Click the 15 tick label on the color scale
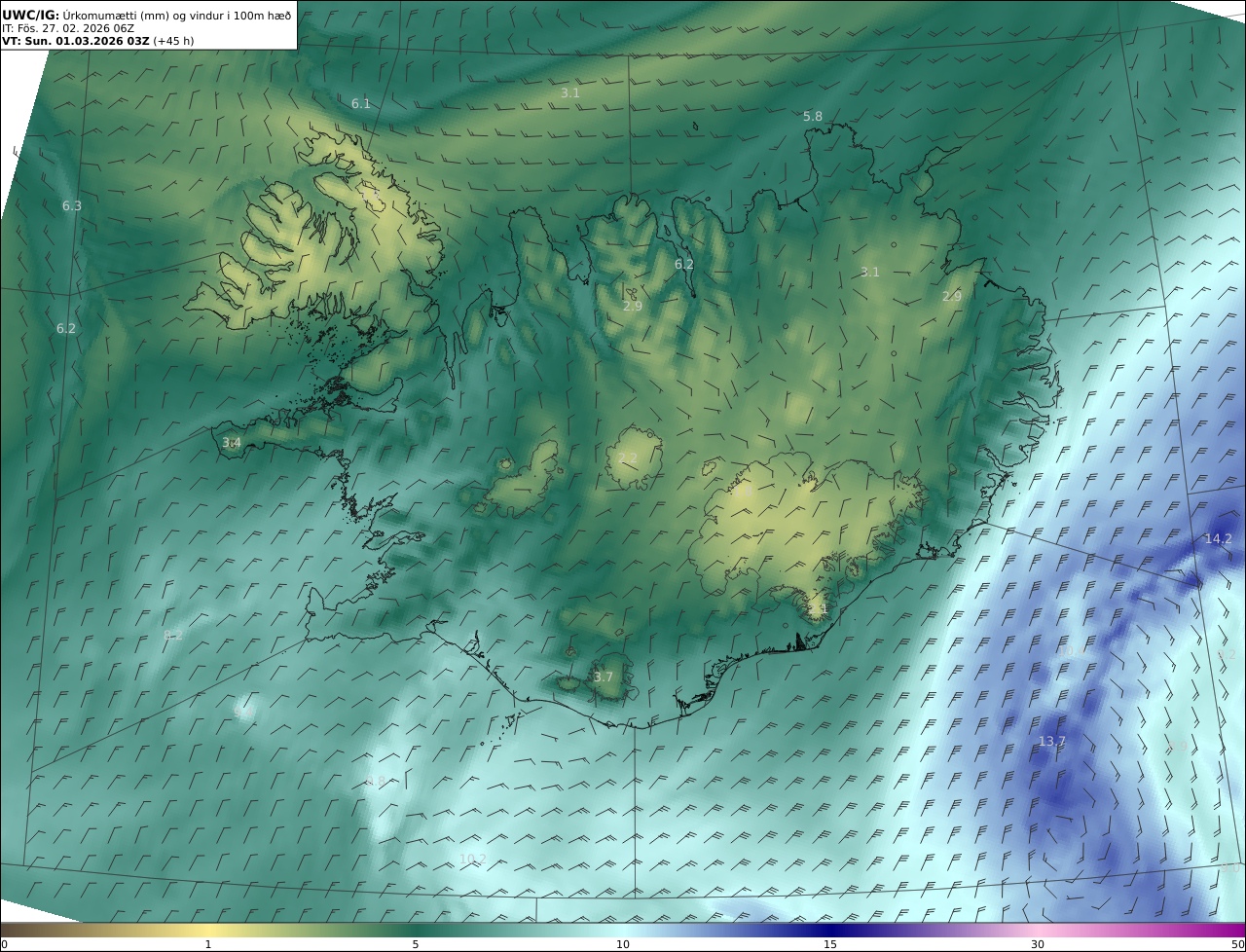This screenshot has width=1246, height=952. (830, 944)
